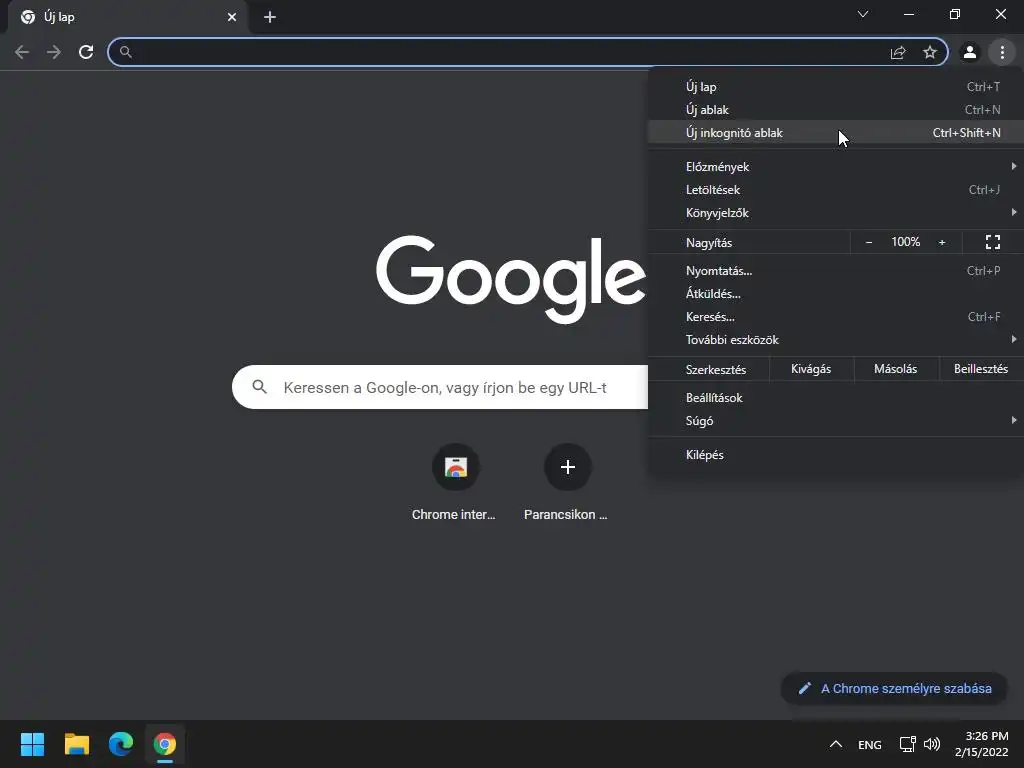This screenshot has width=1024, height=768.
Task: Open the tab search chevron
Action: pos(863,14)
